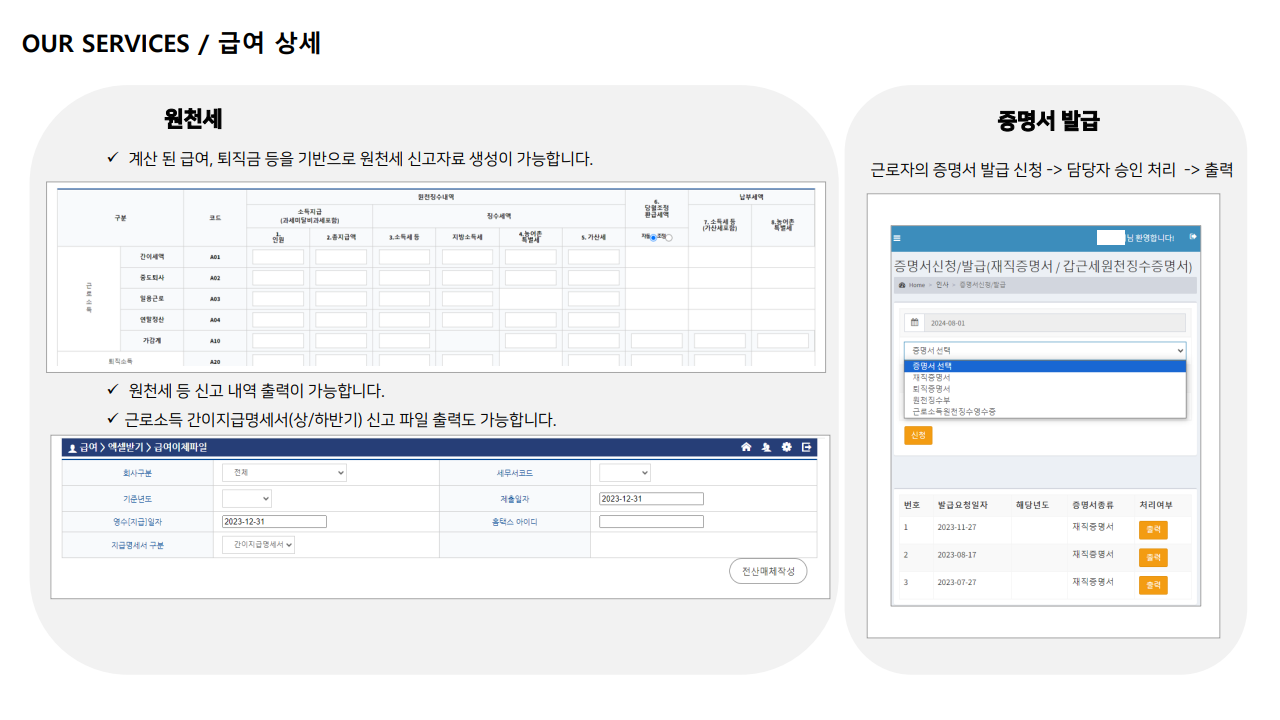Choose 퇴직증명서 from the dropdown list

1045,389
